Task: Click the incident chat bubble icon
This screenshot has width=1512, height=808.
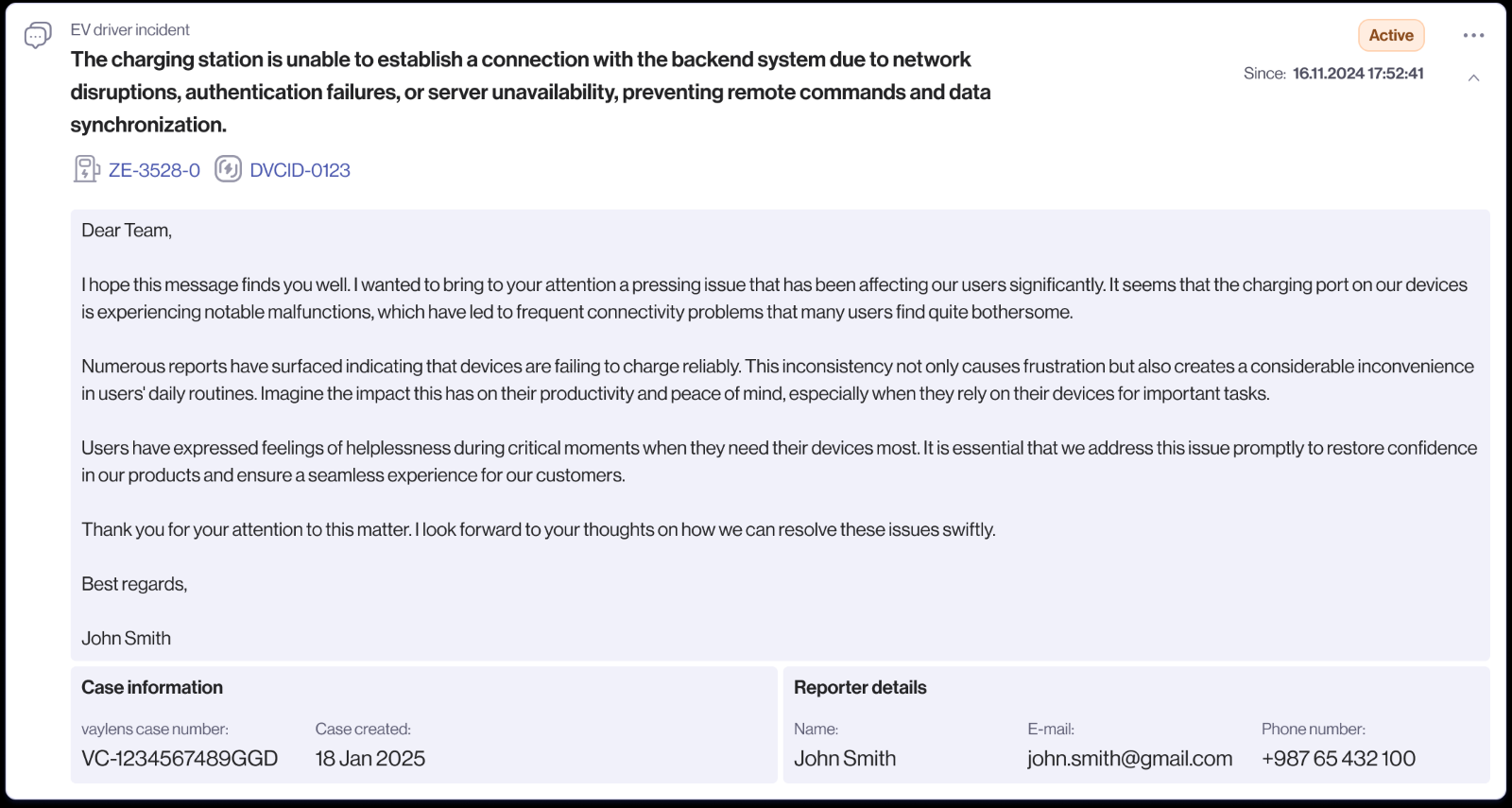Action: coord(38,36)
